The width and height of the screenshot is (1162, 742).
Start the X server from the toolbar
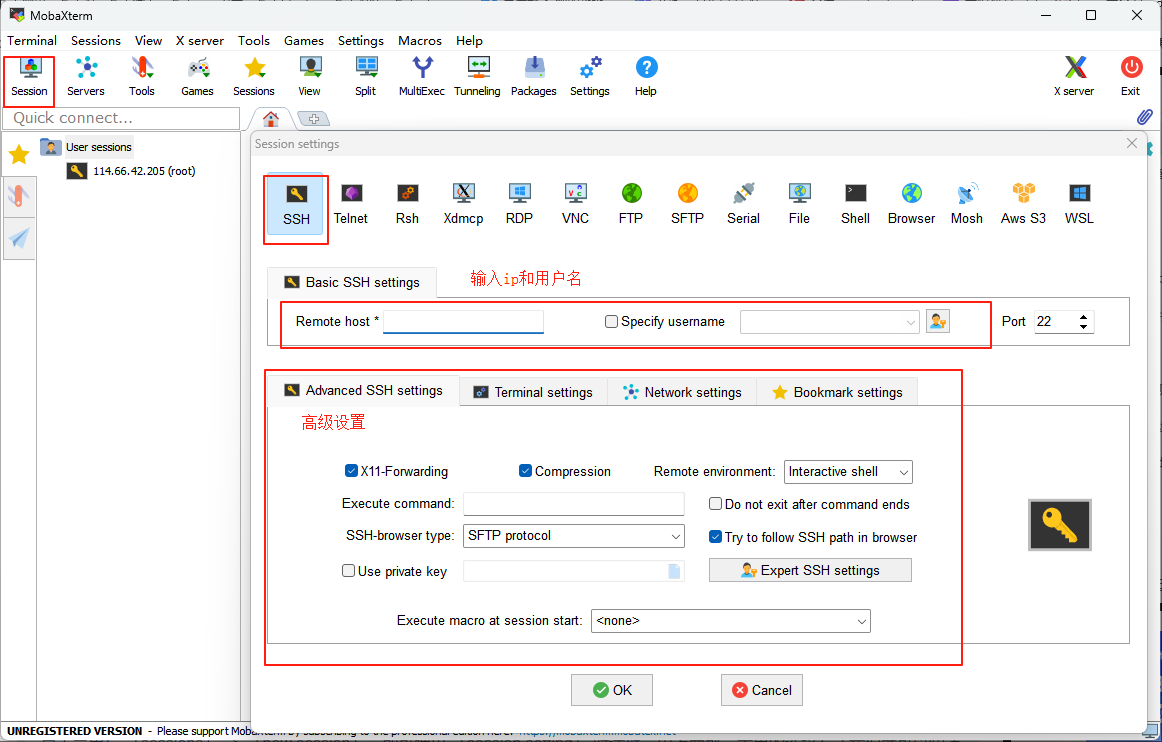(1073, 76)
